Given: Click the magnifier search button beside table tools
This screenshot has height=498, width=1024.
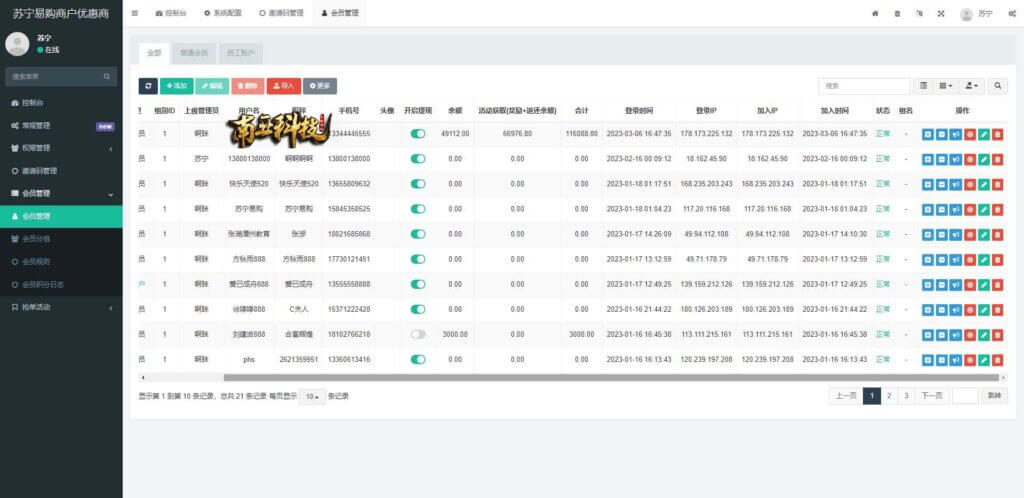Looking at the screenshot, I should tap(998, 86).
